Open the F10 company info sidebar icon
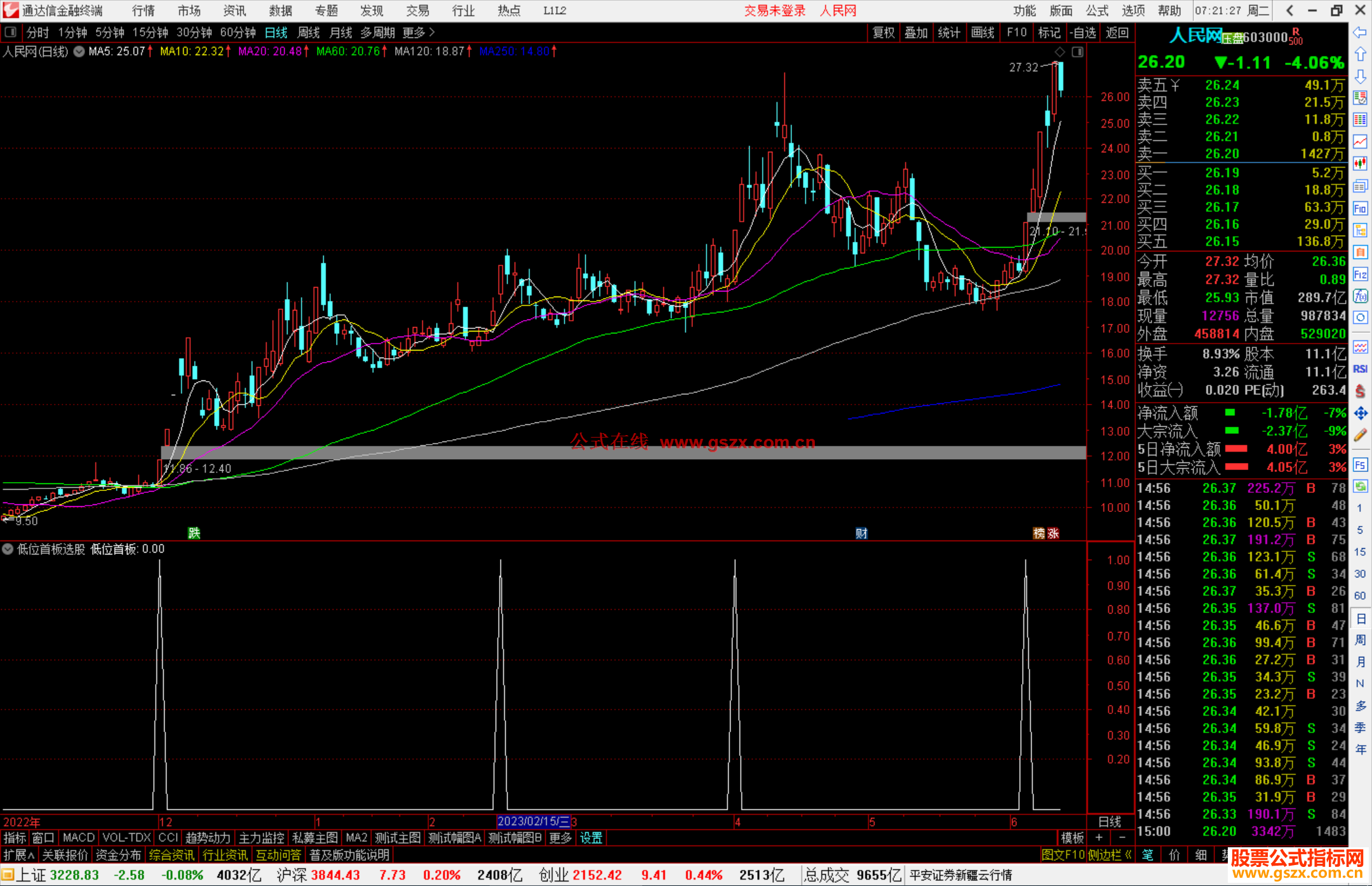The width and height of the screenshot is (1372, 886). 1360,208
